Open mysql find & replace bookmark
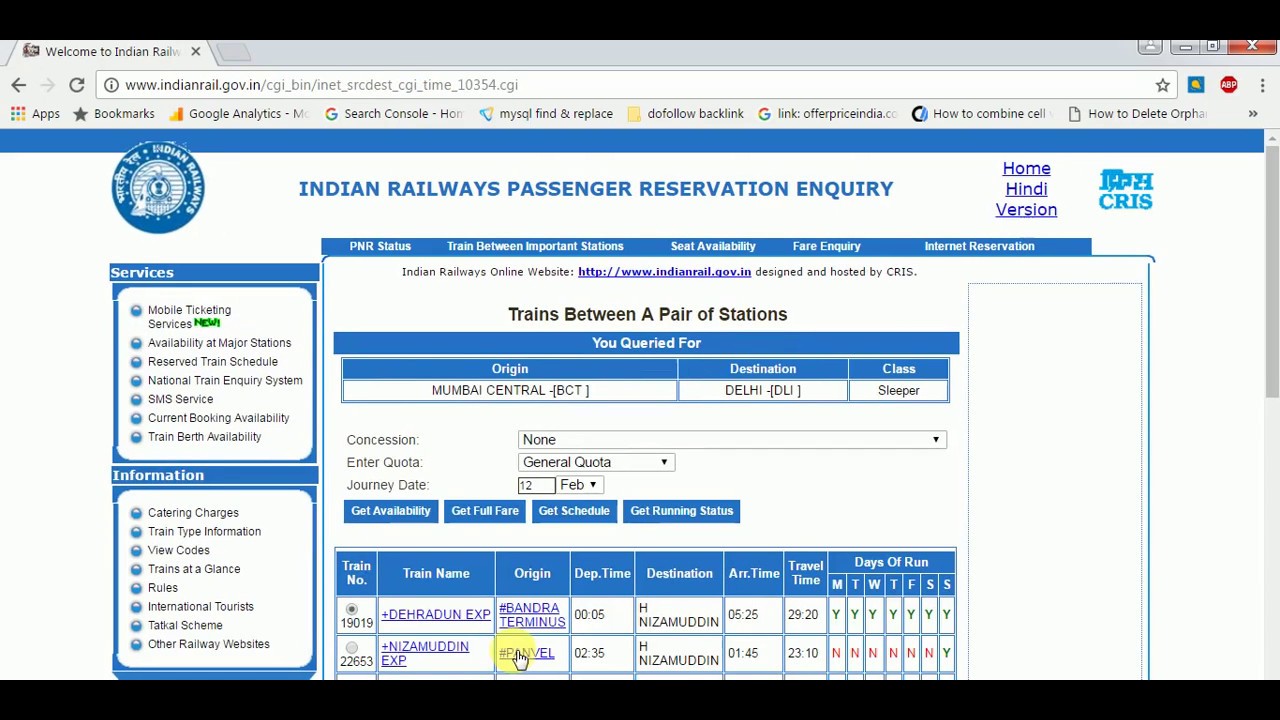 [546, 114]
